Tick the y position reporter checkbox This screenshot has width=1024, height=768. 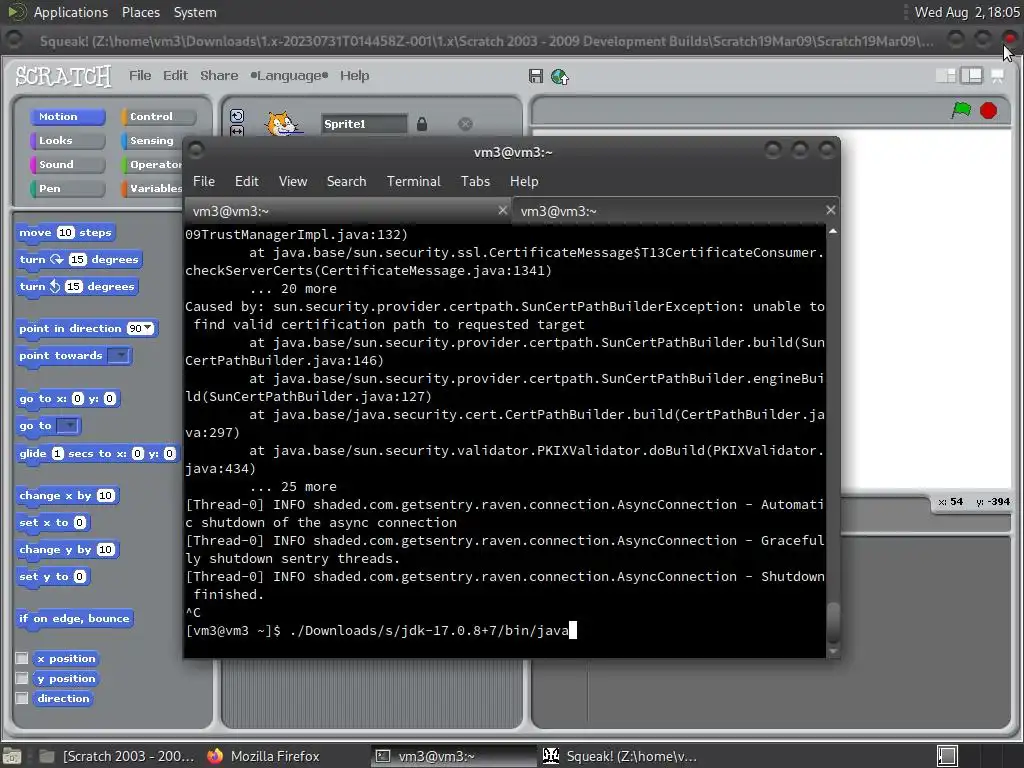tap(22, 679)
